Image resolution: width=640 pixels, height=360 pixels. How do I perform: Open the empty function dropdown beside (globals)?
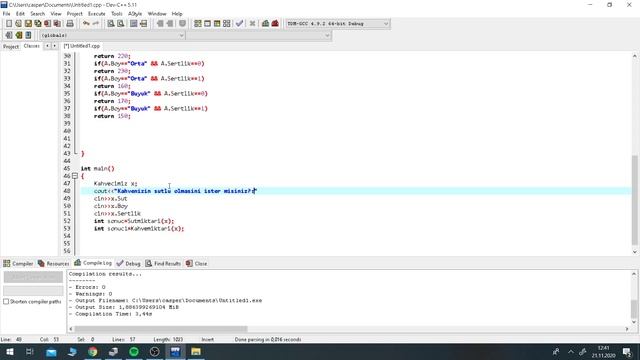coord(259,36)
